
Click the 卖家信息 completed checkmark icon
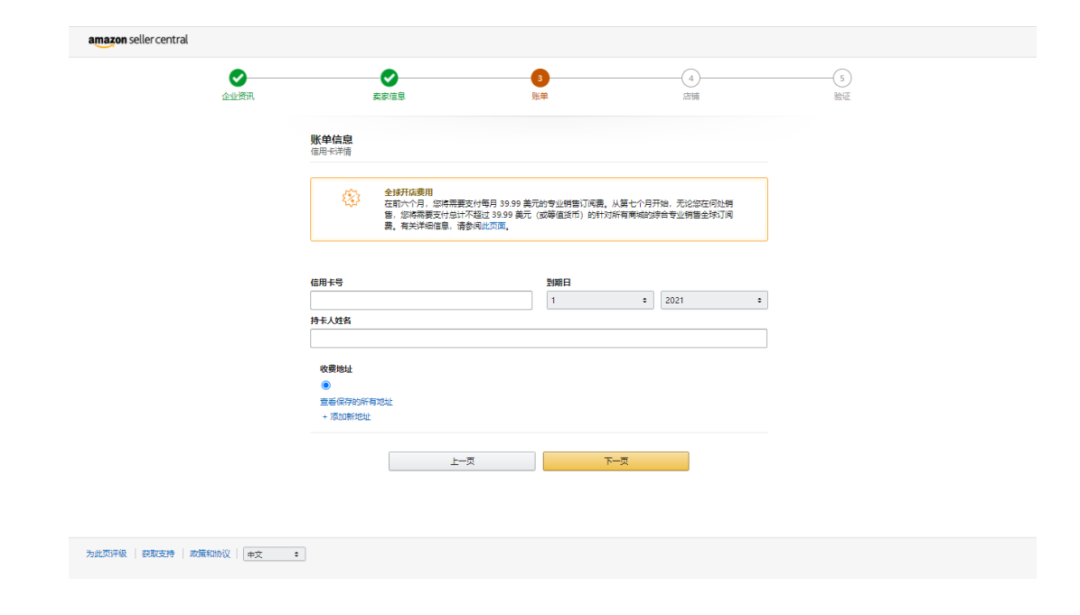point(389,77)
